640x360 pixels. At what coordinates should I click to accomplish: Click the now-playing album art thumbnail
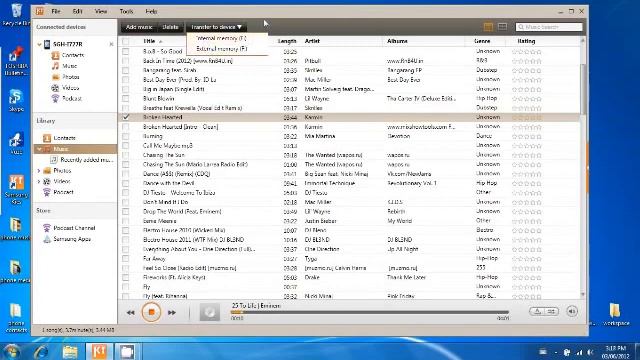click(210, 312)
